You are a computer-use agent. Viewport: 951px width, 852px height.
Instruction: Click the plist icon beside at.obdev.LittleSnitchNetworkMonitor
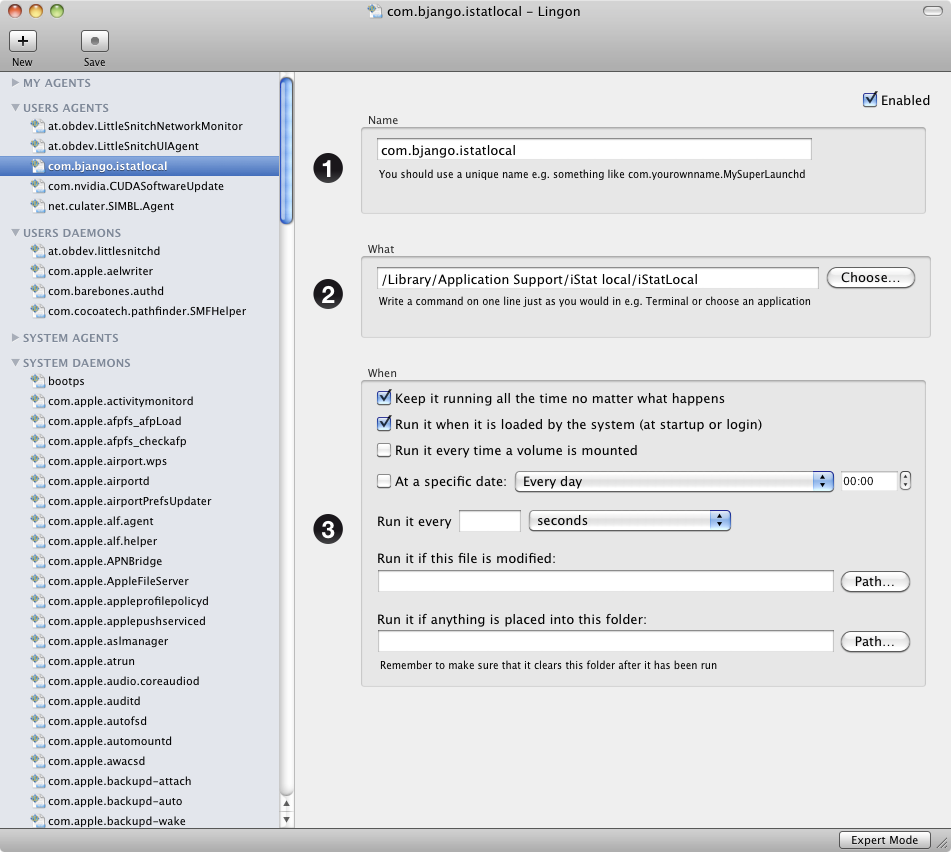(x=38, y=126)
